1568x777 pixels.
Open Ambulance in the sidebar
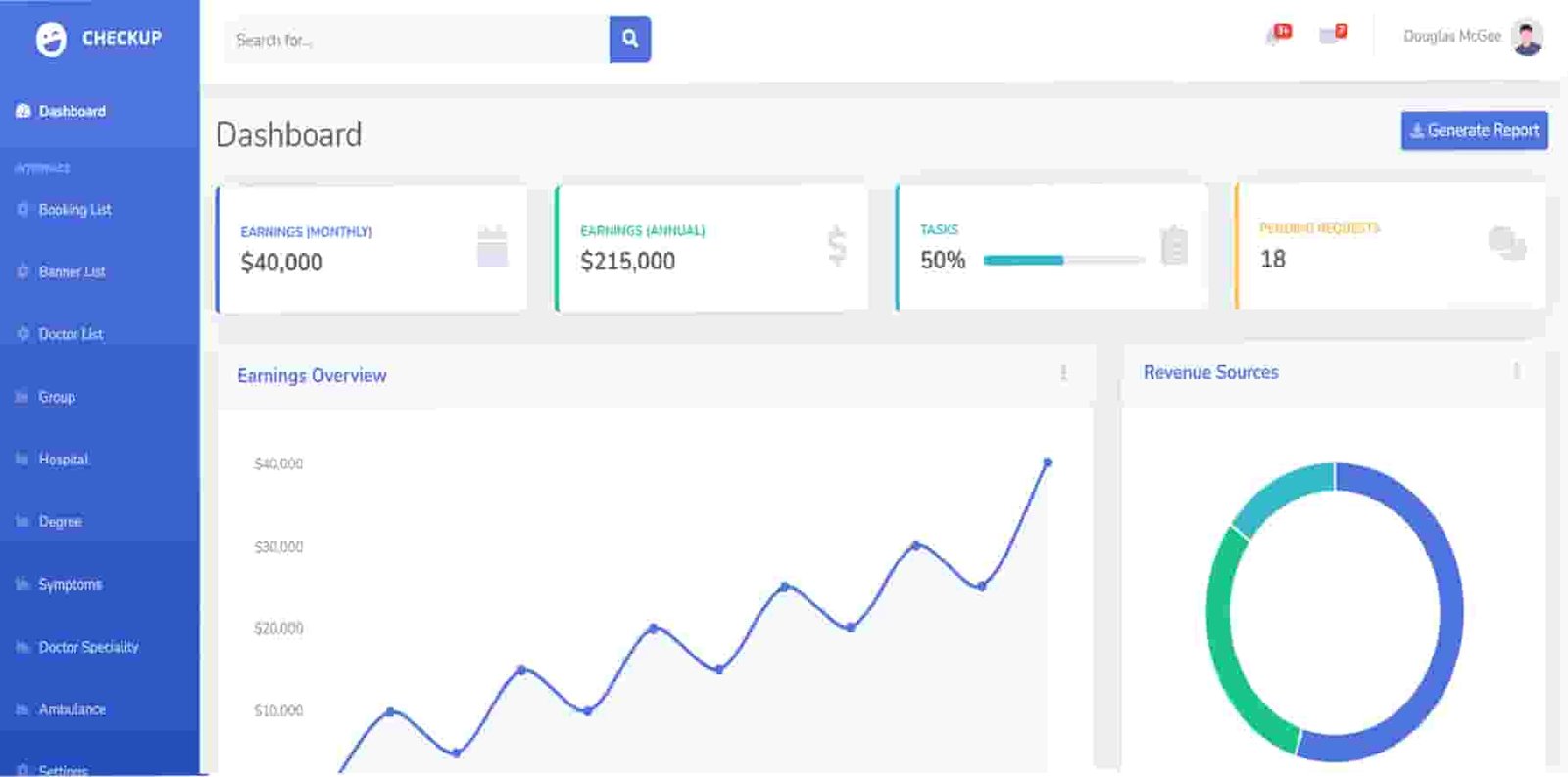tap(72, 709)
